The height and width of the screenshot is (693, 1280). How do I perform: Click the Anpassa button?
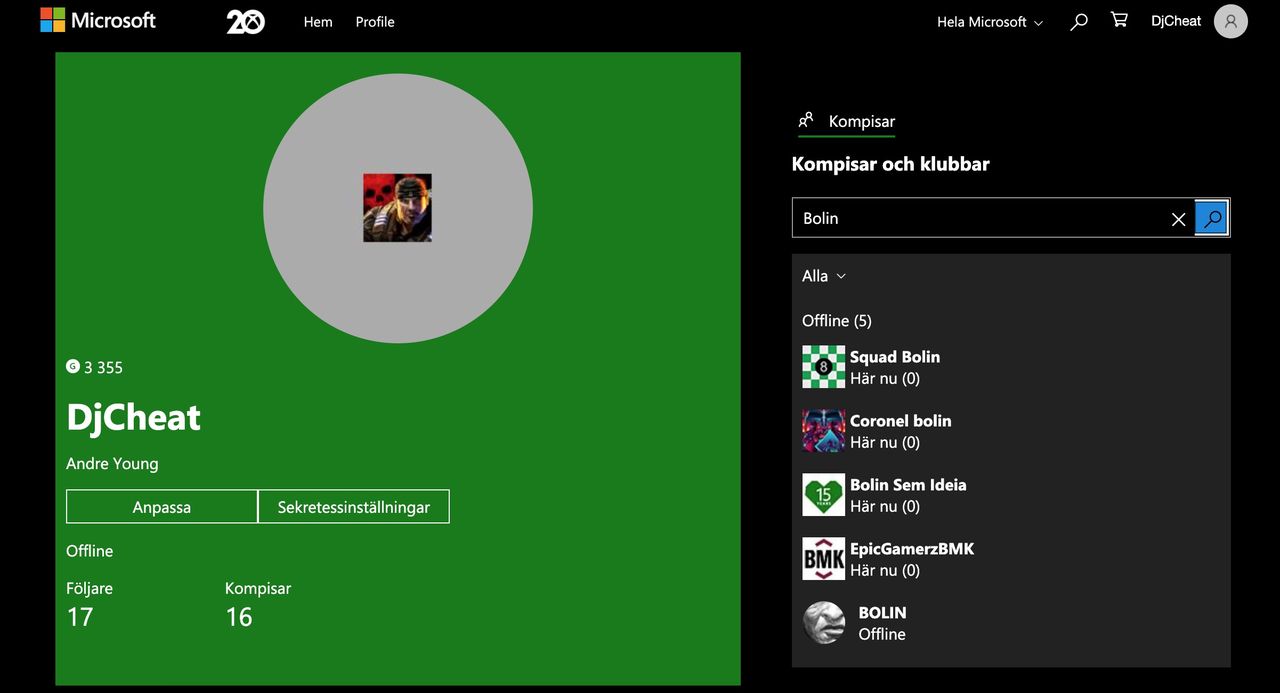[x=162, y=507]
